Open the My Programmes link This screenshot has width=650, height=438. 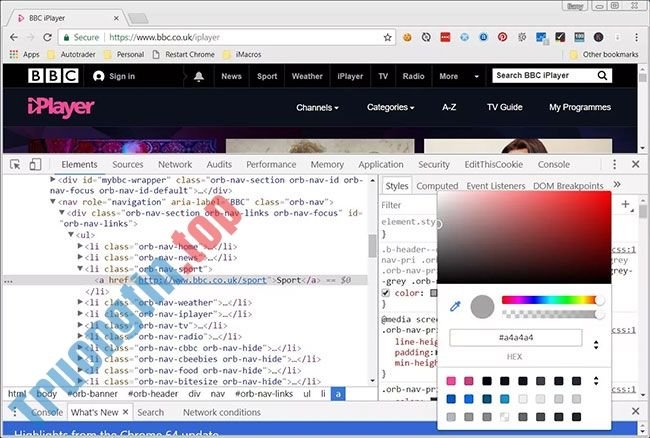(579, 107)
